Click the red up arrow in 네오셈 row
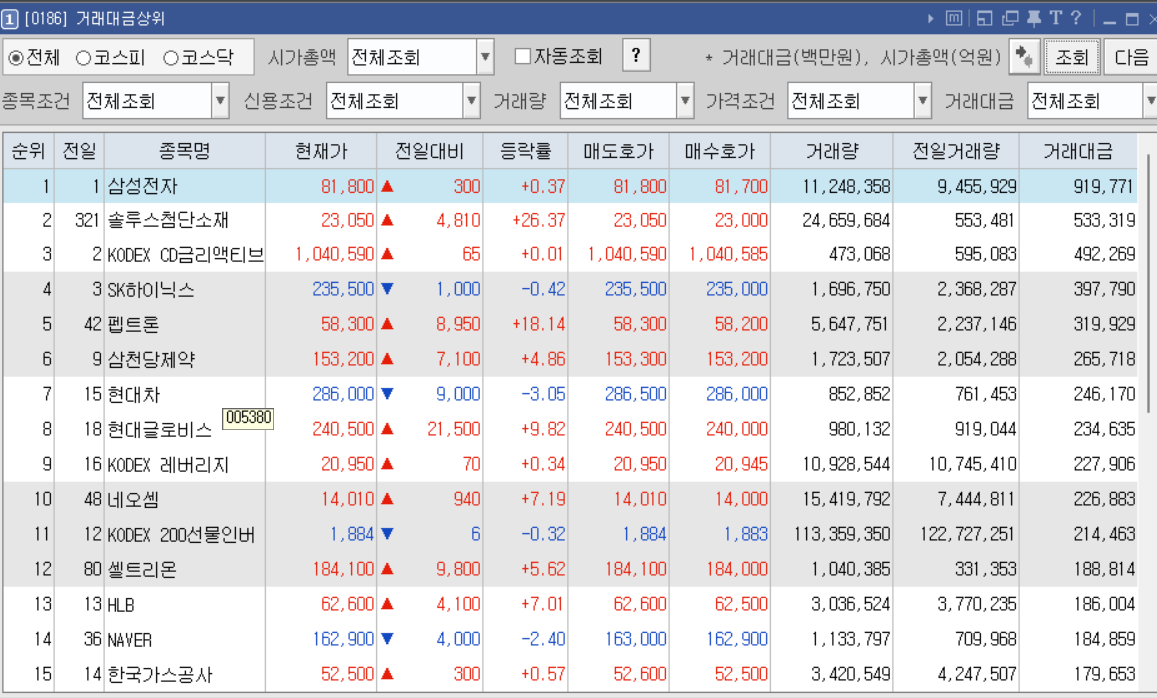This screenshot has height=698, width=1157. (387, 499)
